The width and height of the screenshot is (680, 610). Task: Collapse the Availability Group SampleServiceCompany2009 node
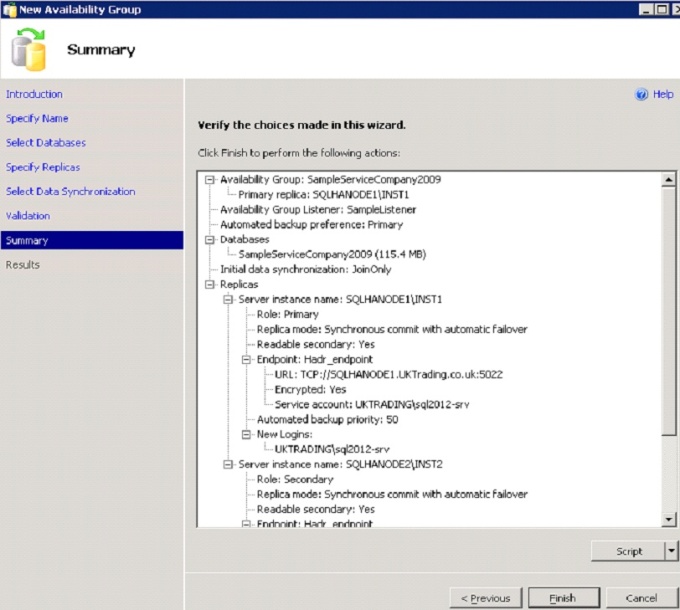tap(210, 179)
